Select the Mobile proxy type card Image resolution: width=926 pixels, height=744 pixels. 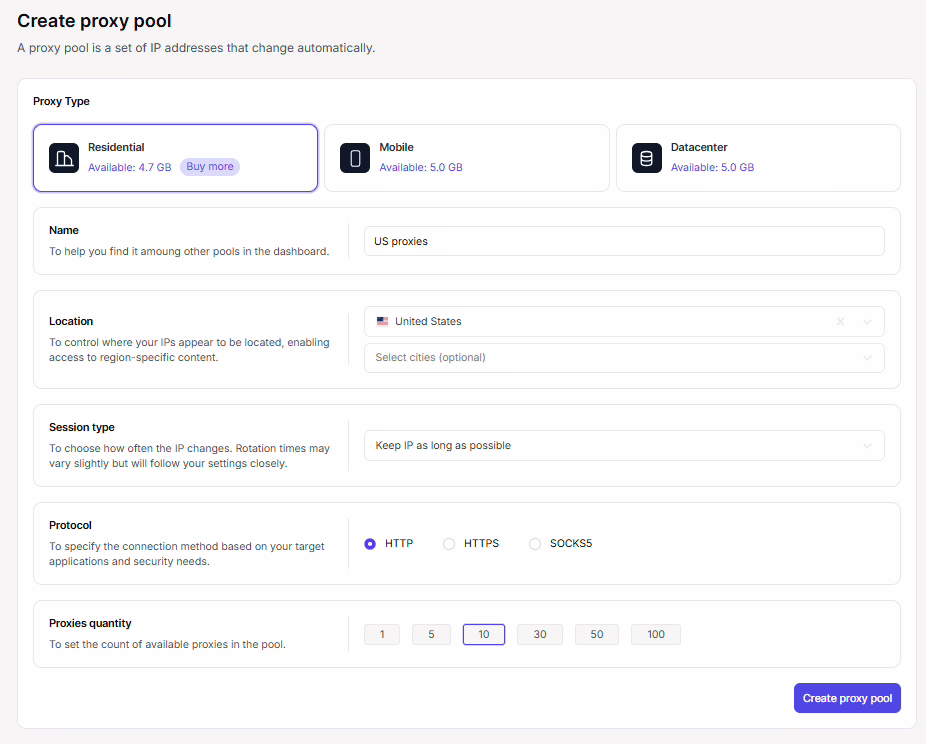pyautogui.click(x=466, y=158)
